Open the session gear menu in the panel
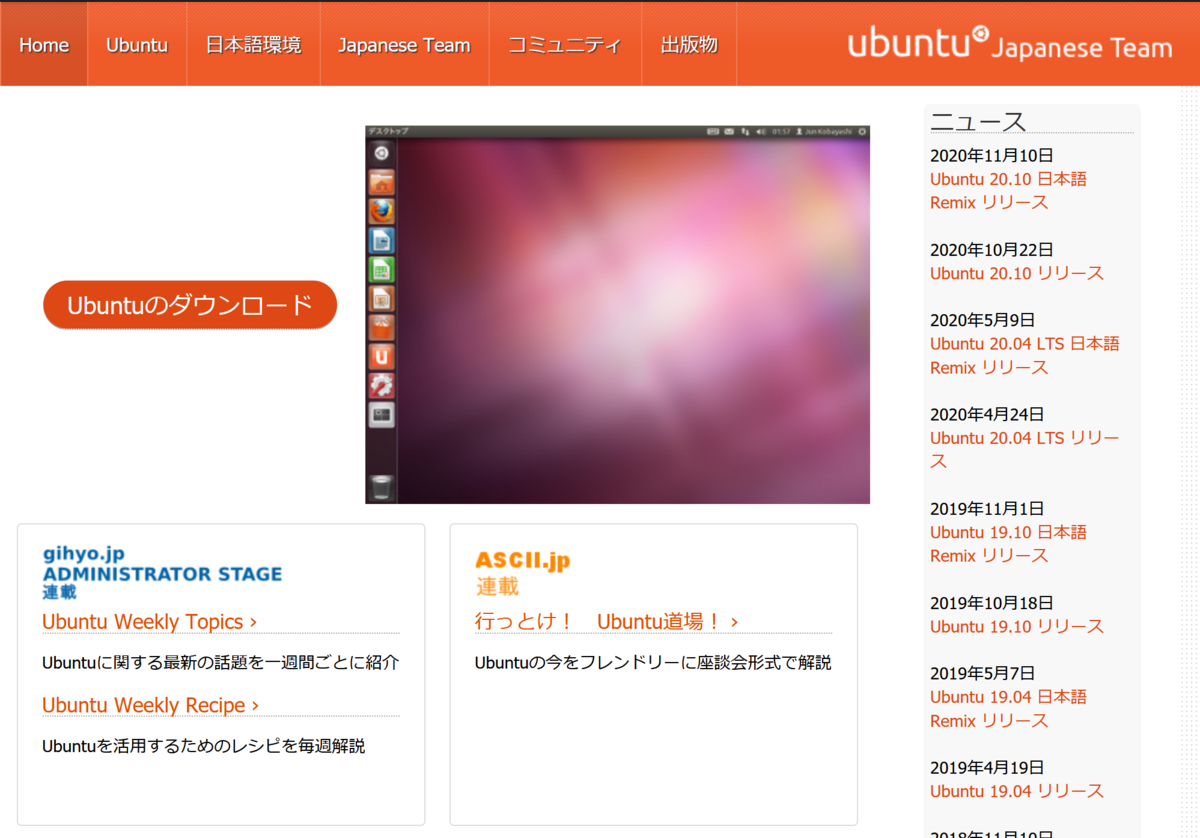The image size is (1200, 838). 863,132
